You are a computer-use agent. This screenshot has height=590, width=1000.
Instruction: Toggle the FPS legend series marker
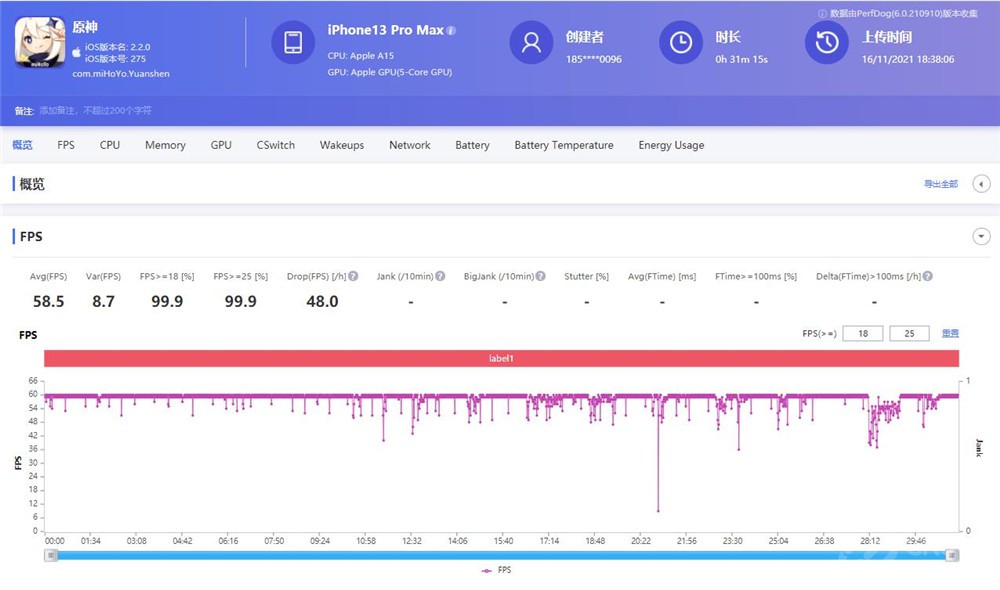(486, 570)
